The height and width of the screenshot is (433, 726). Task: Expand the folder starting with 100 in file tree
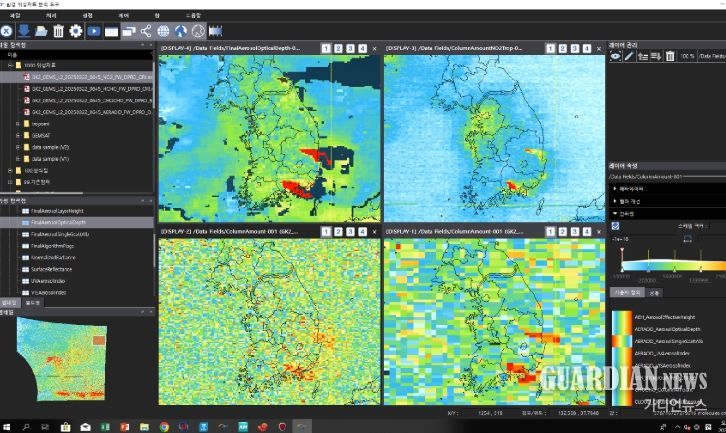click(10, 171)
